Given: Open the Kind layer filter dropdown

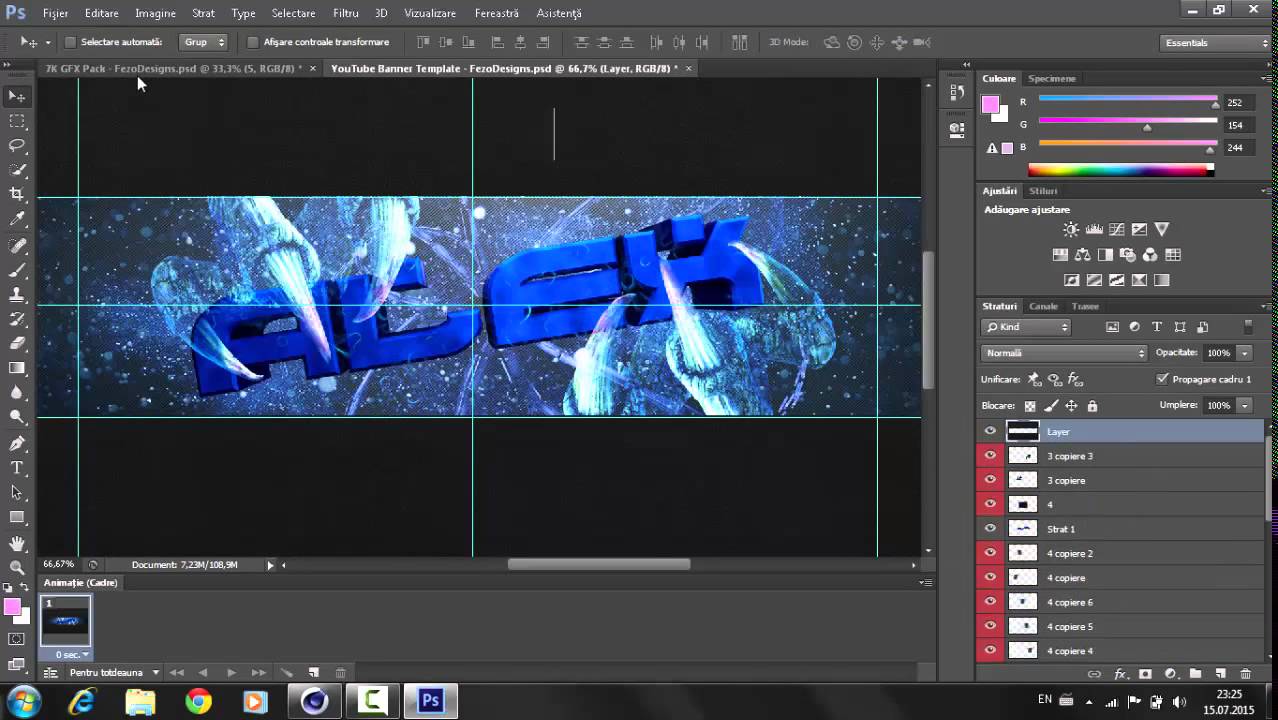Looking at the screenshot, I should (x=1026, y=327).
